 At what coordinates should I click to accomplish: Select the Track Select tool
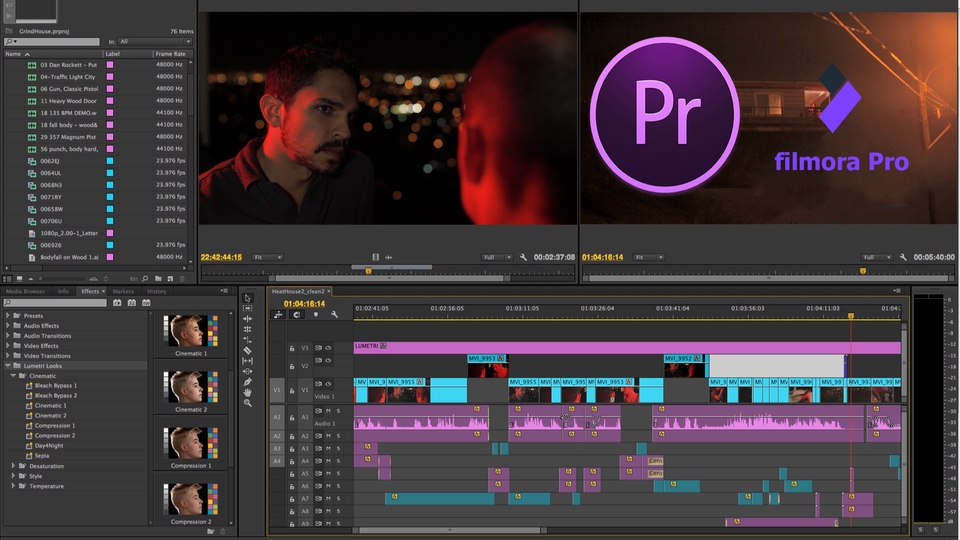point(247,308)
